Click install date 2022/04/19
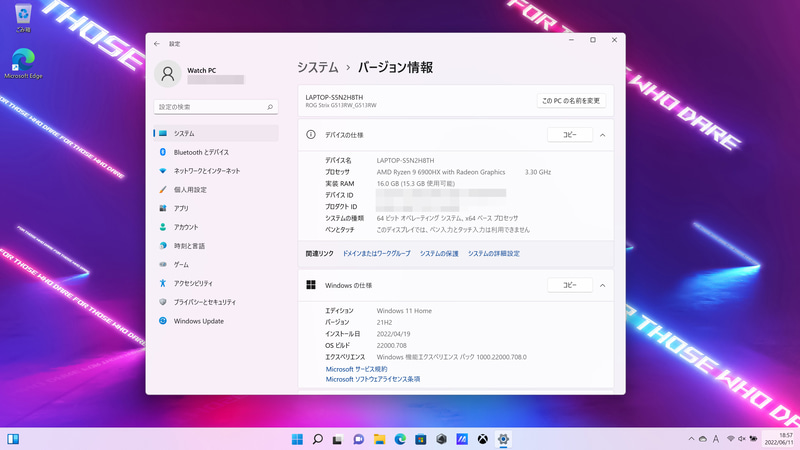 tap(393, 334)
